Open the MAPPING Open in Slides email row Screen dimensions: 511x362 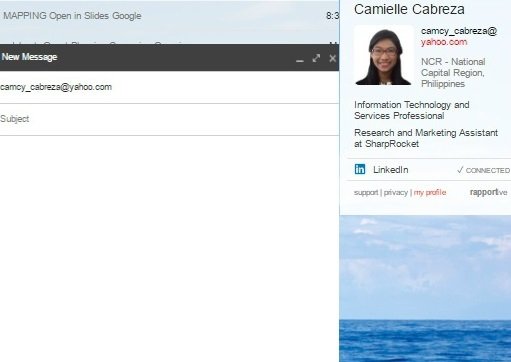[169, 16]
